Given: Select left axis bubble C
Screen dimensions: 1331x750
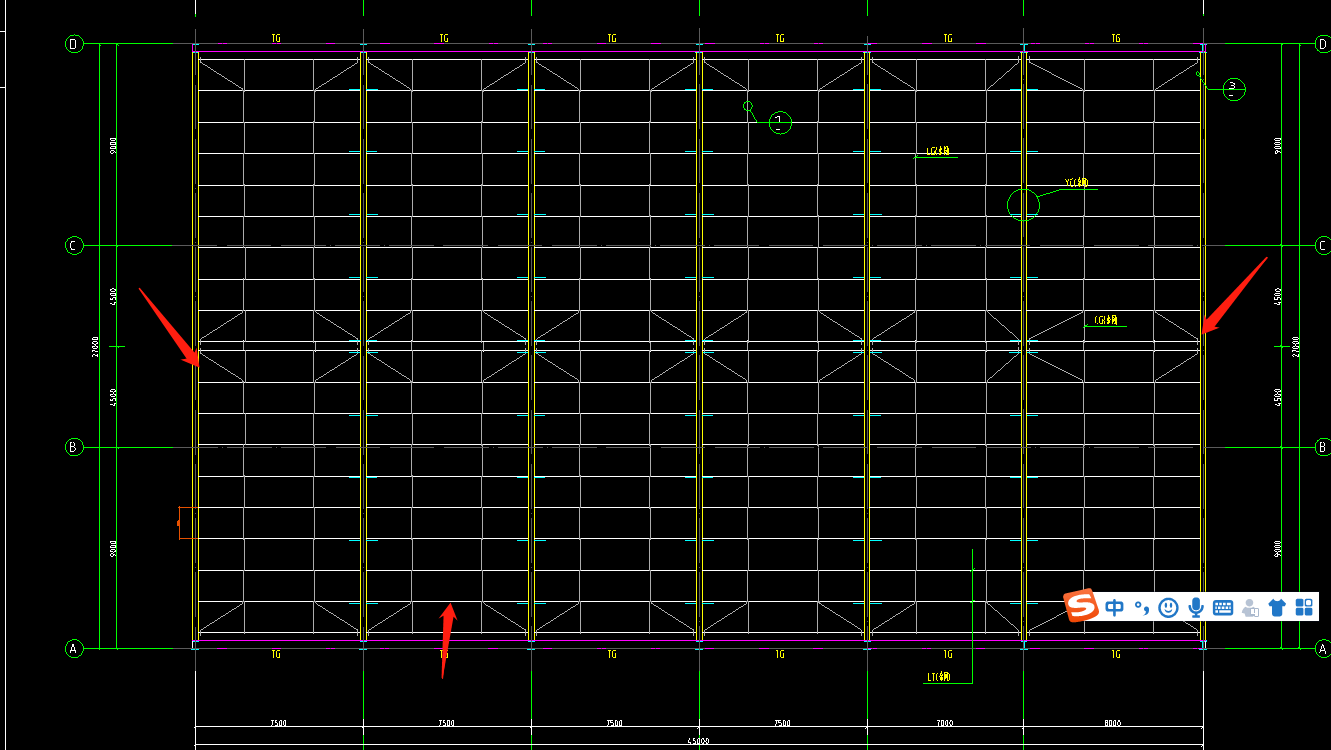Looking at the screenshot, I should pos(73,245).
